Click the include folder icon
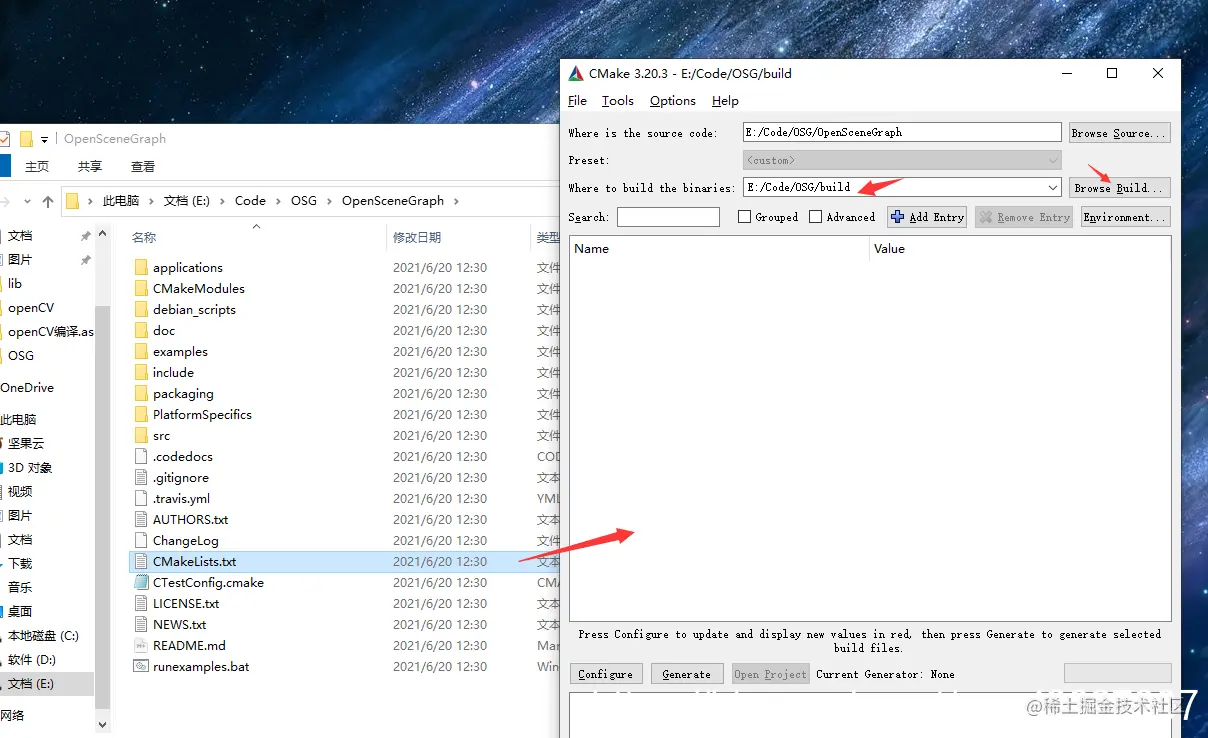Viewport: 1208px width, 738px height. click(x=141, y=372)
